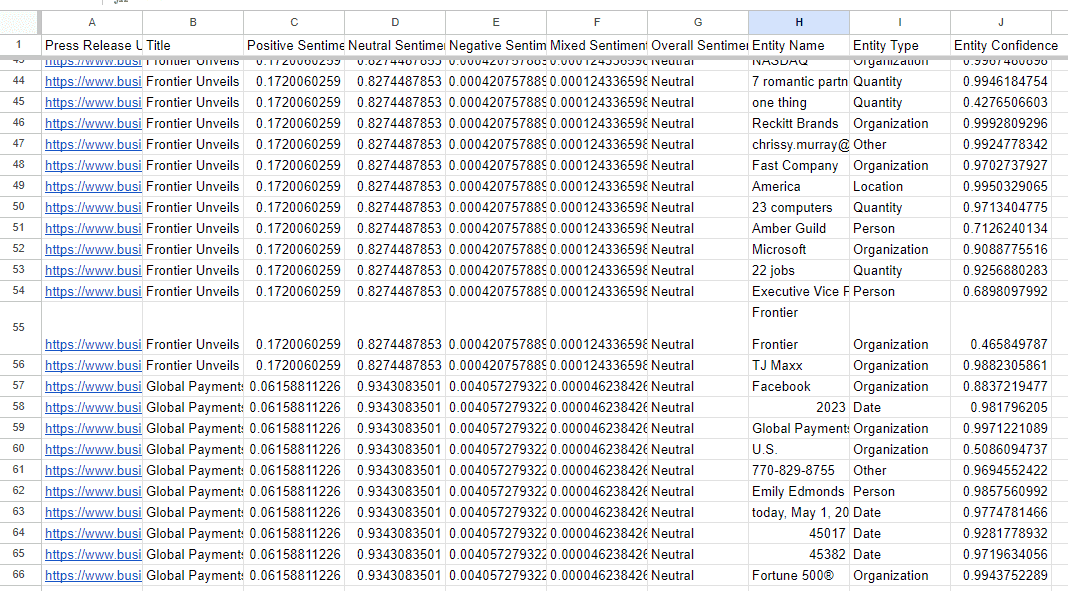
Task: Select the '770-829-8755' cell
Action: click(x=799, y=470)
